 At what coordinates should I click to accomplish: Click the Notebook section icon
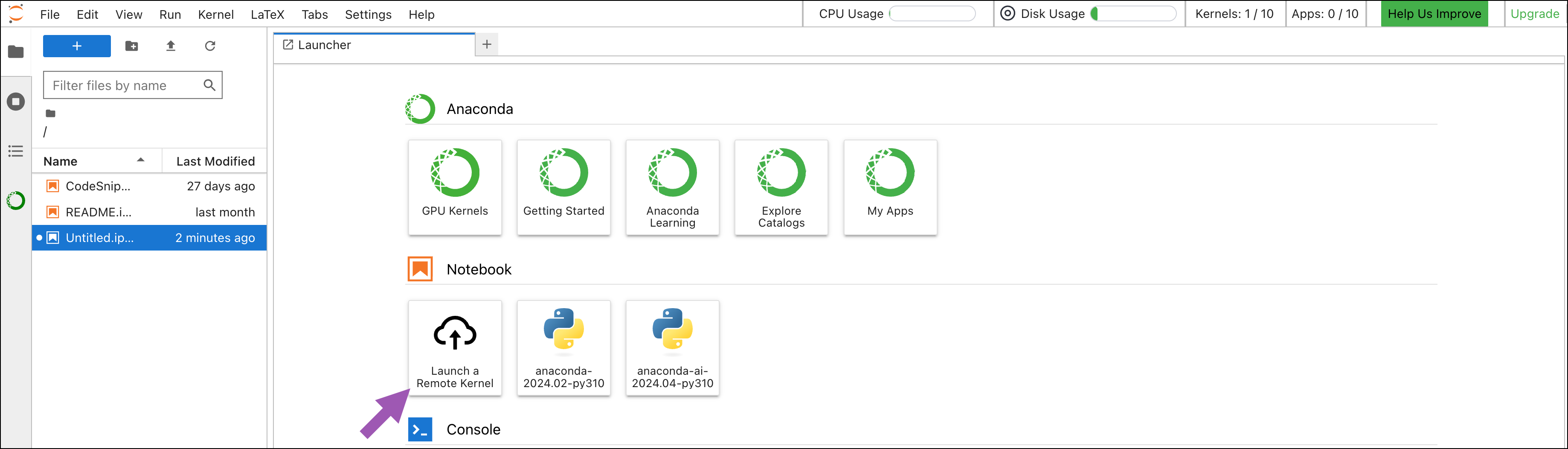pyautogui.click(x=420, y=269)
